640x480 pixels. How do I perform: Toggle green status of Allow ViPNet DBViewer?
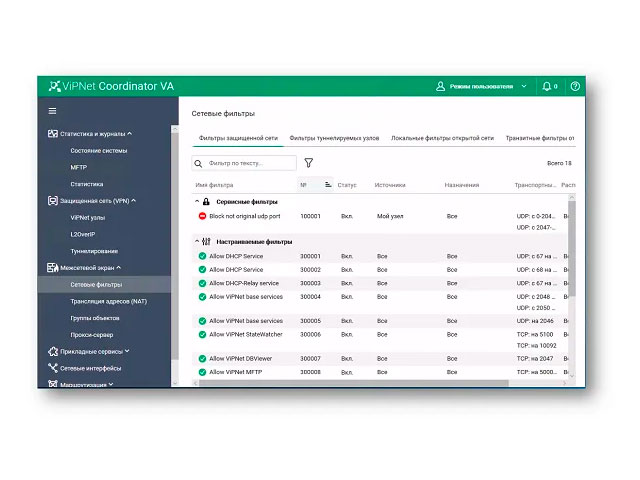(202, 358)
